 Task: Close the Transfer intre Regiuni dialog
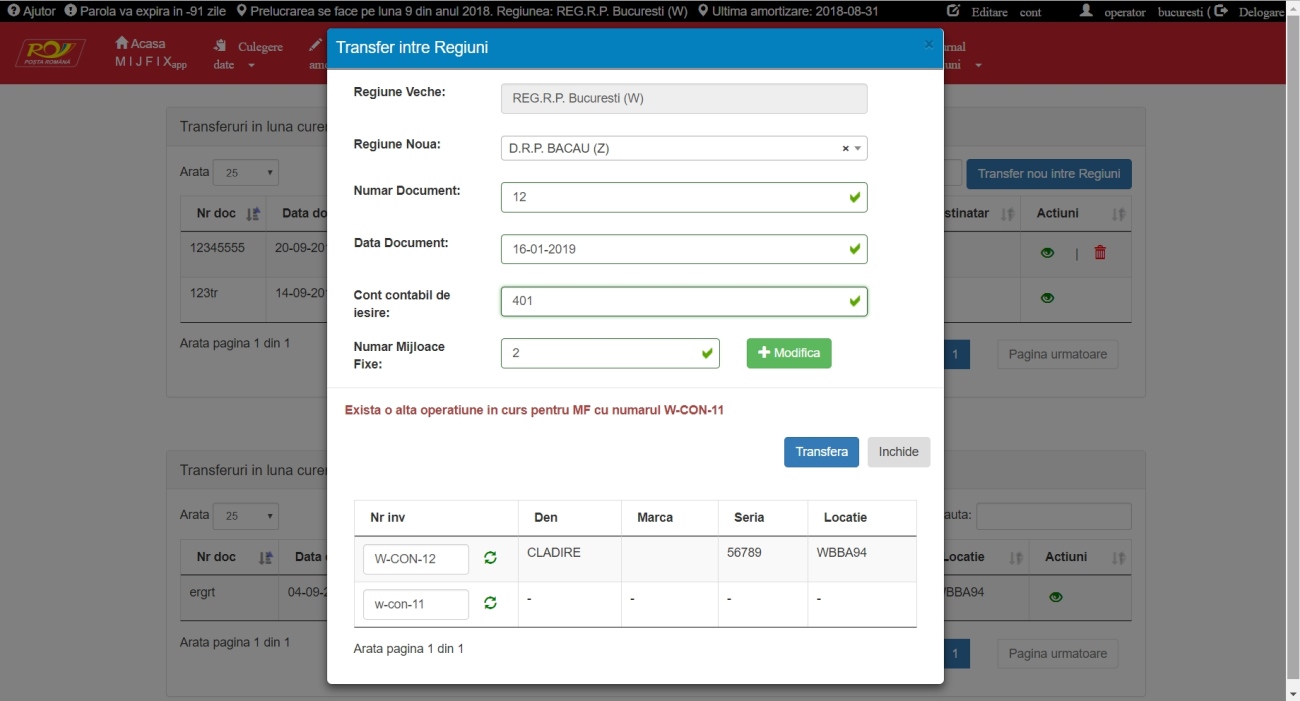click(928, 44)
